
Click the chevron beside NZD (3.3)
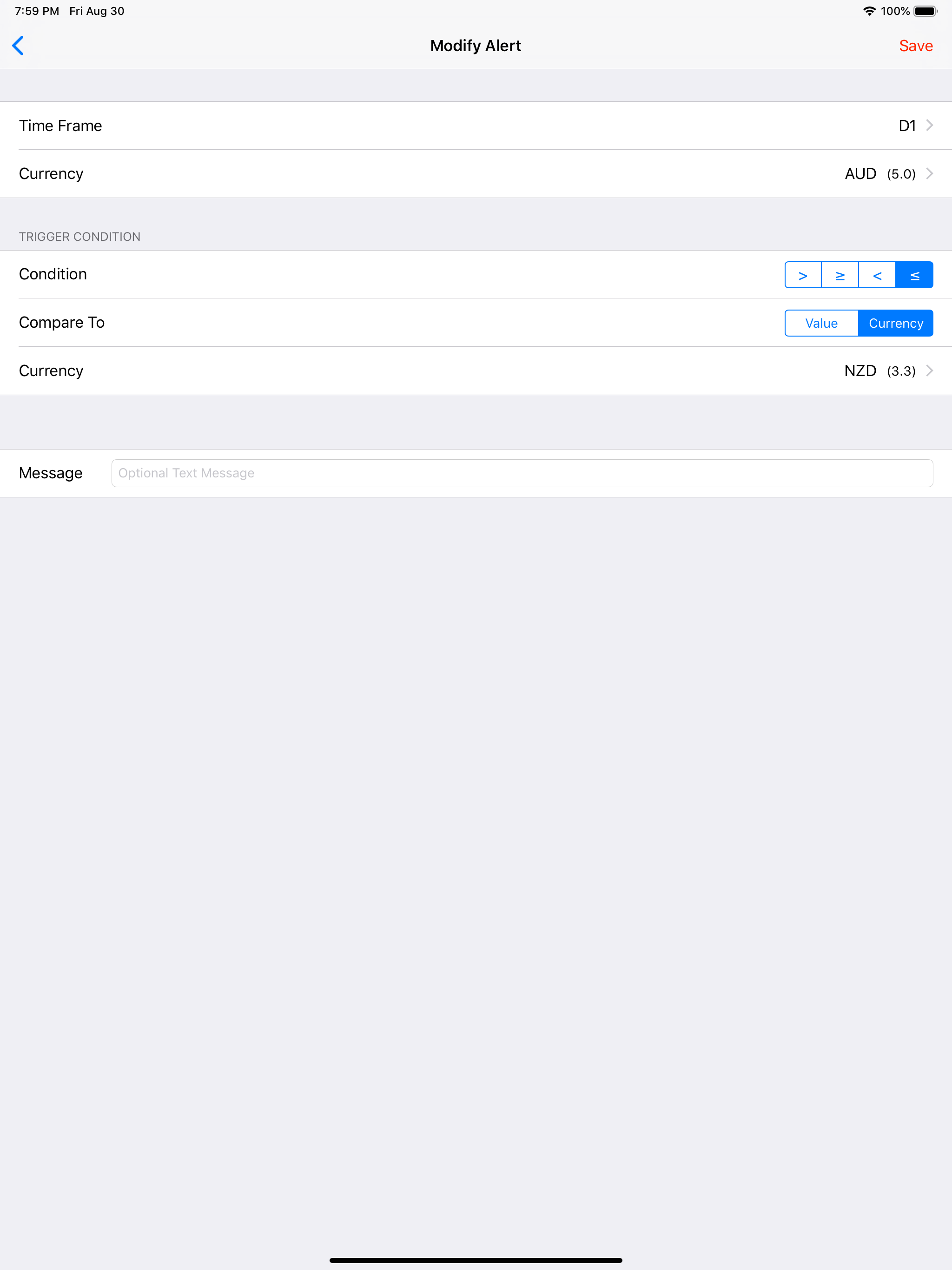[930, 371]
